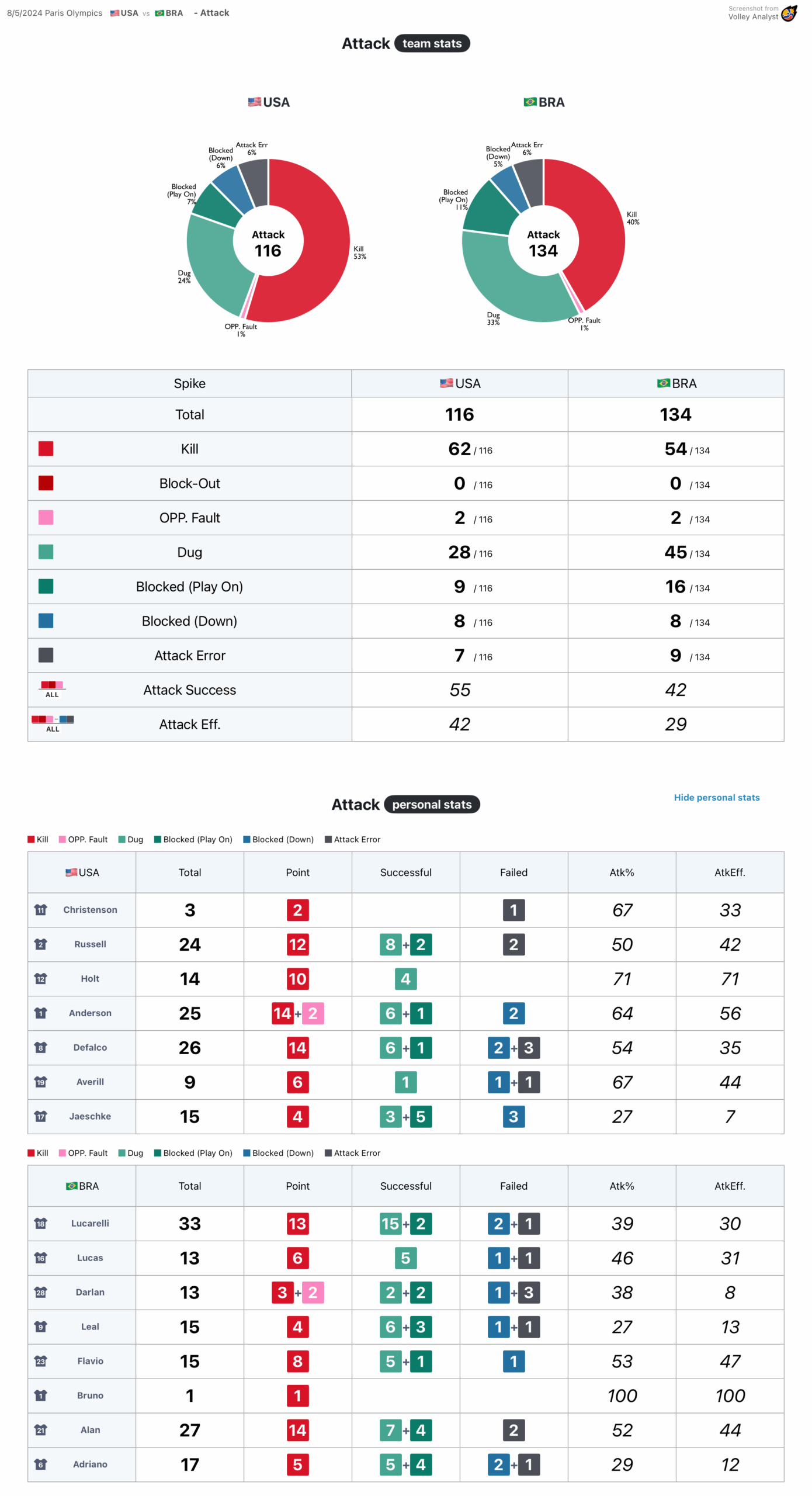Image resolution: width=812 pixels, height=1496 pixels.
Task: Click the team stats badge
Action: coord(432,44)
